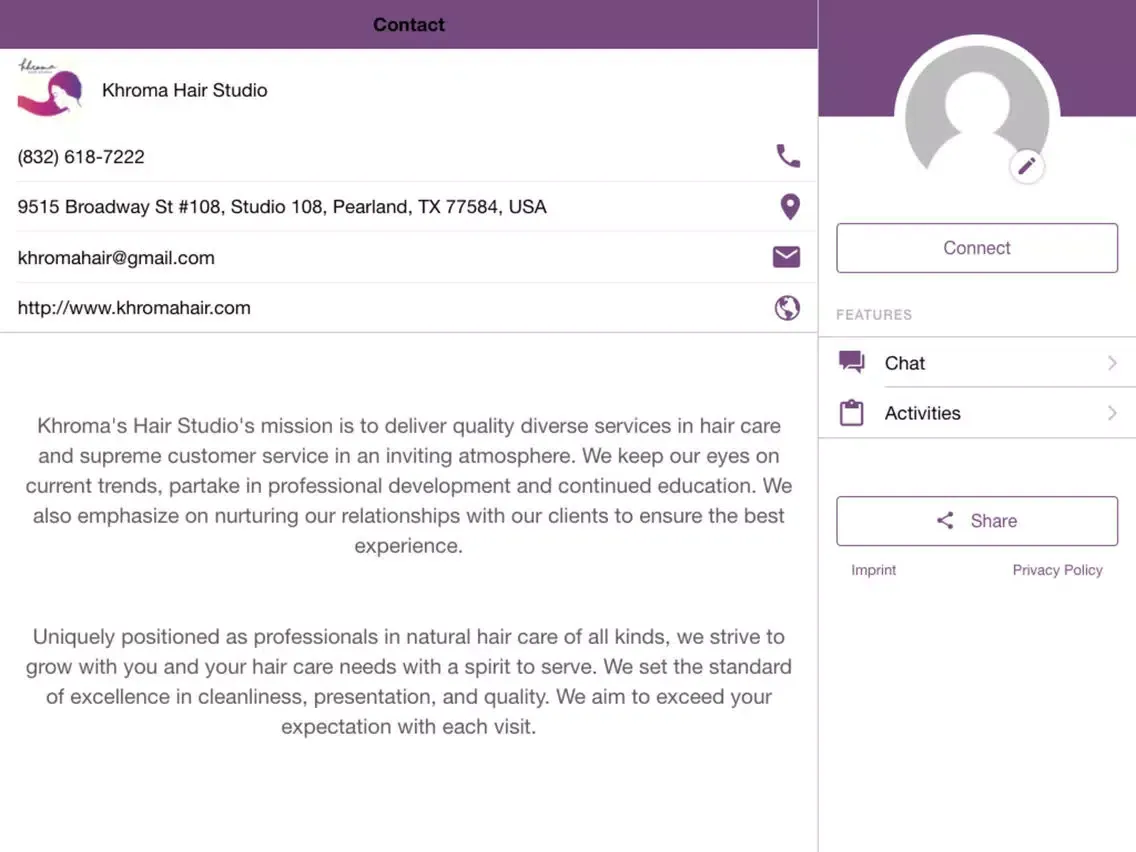Screen dimensions: 1136x852
Task: Tap the (832) 618-7222 phone number
Action: [x=81, y=157]
